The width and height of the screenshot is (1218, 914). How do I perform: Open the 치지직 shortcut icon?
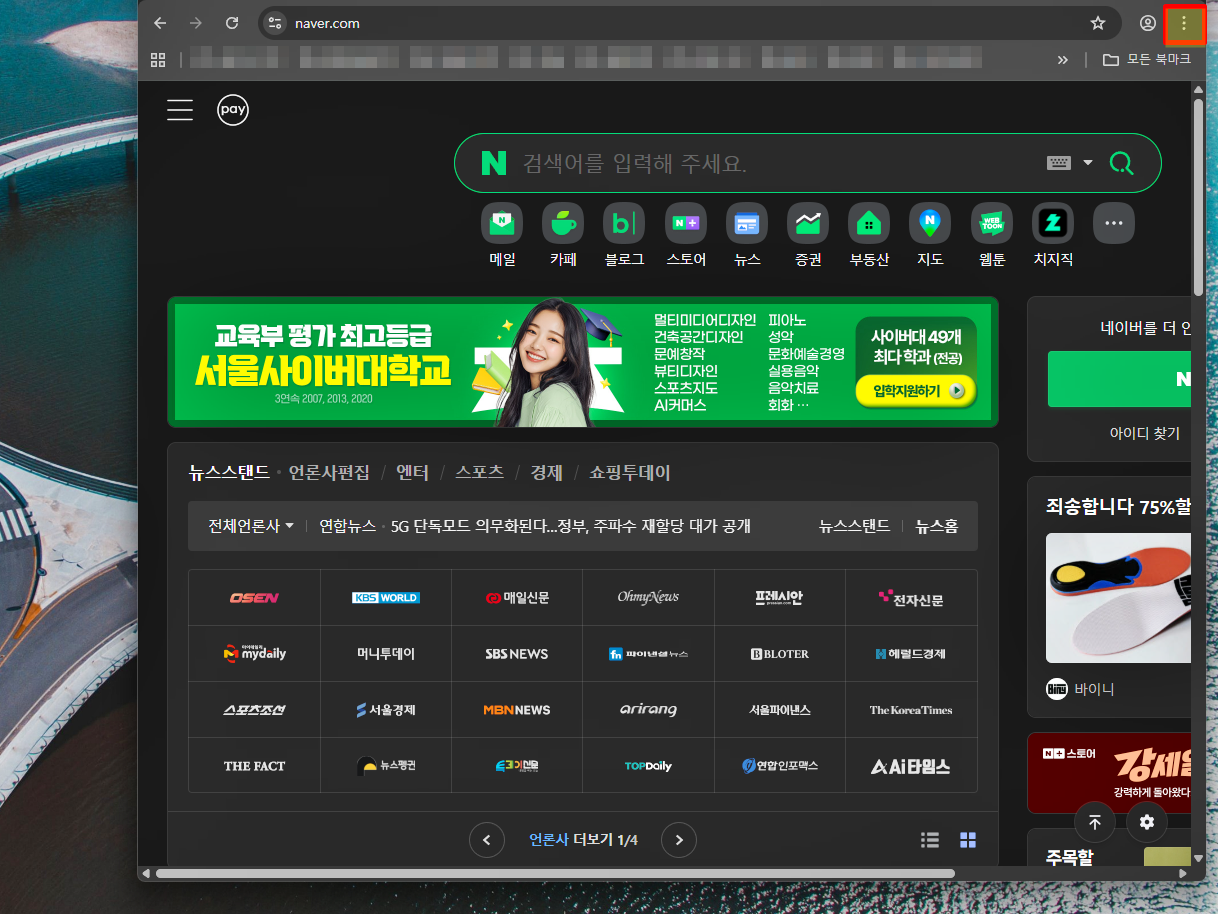coord(1053,223)
